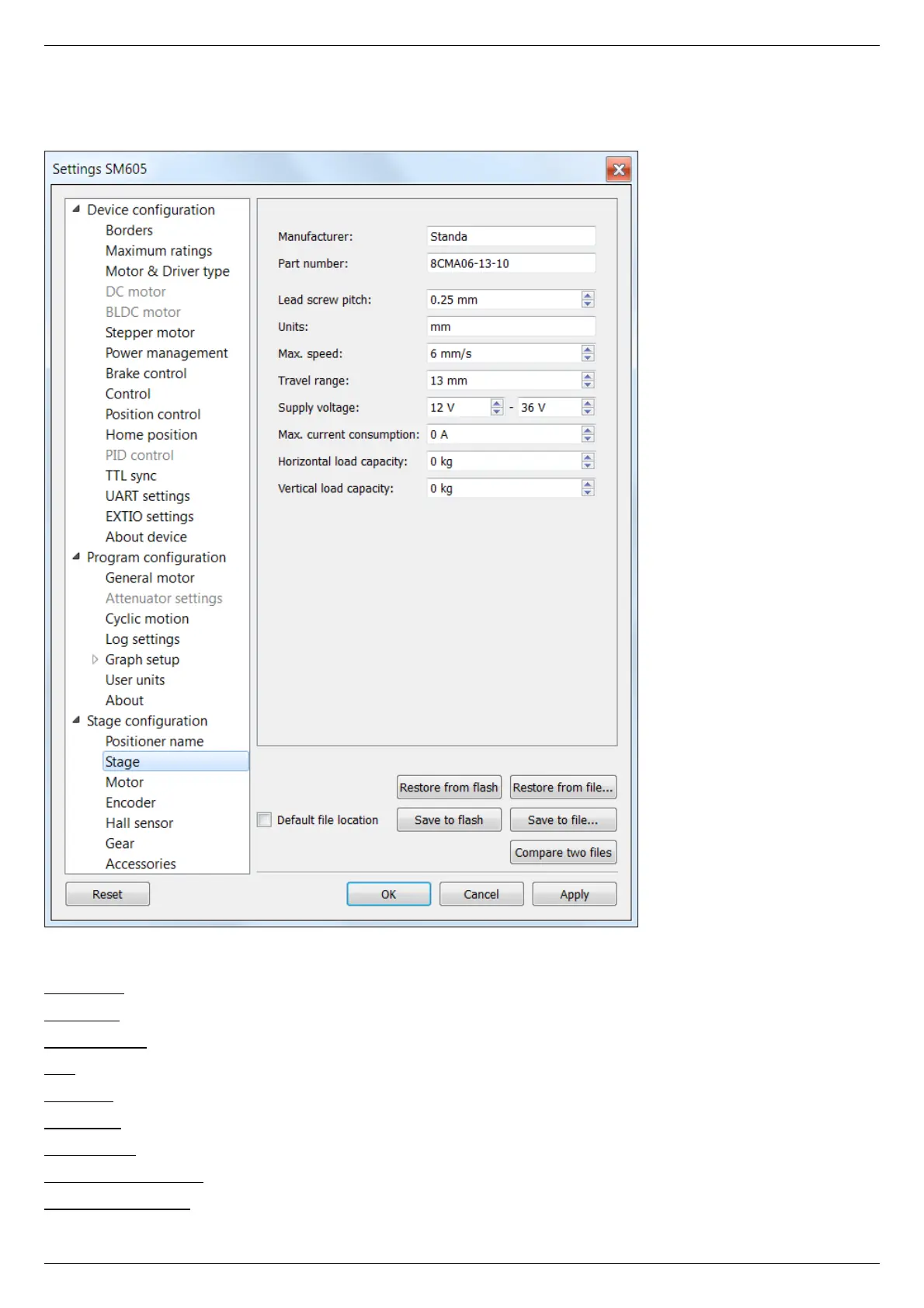Screen dimensions: 924x1308
Task: Enable the Default file location checkbox
Action: 265,819
